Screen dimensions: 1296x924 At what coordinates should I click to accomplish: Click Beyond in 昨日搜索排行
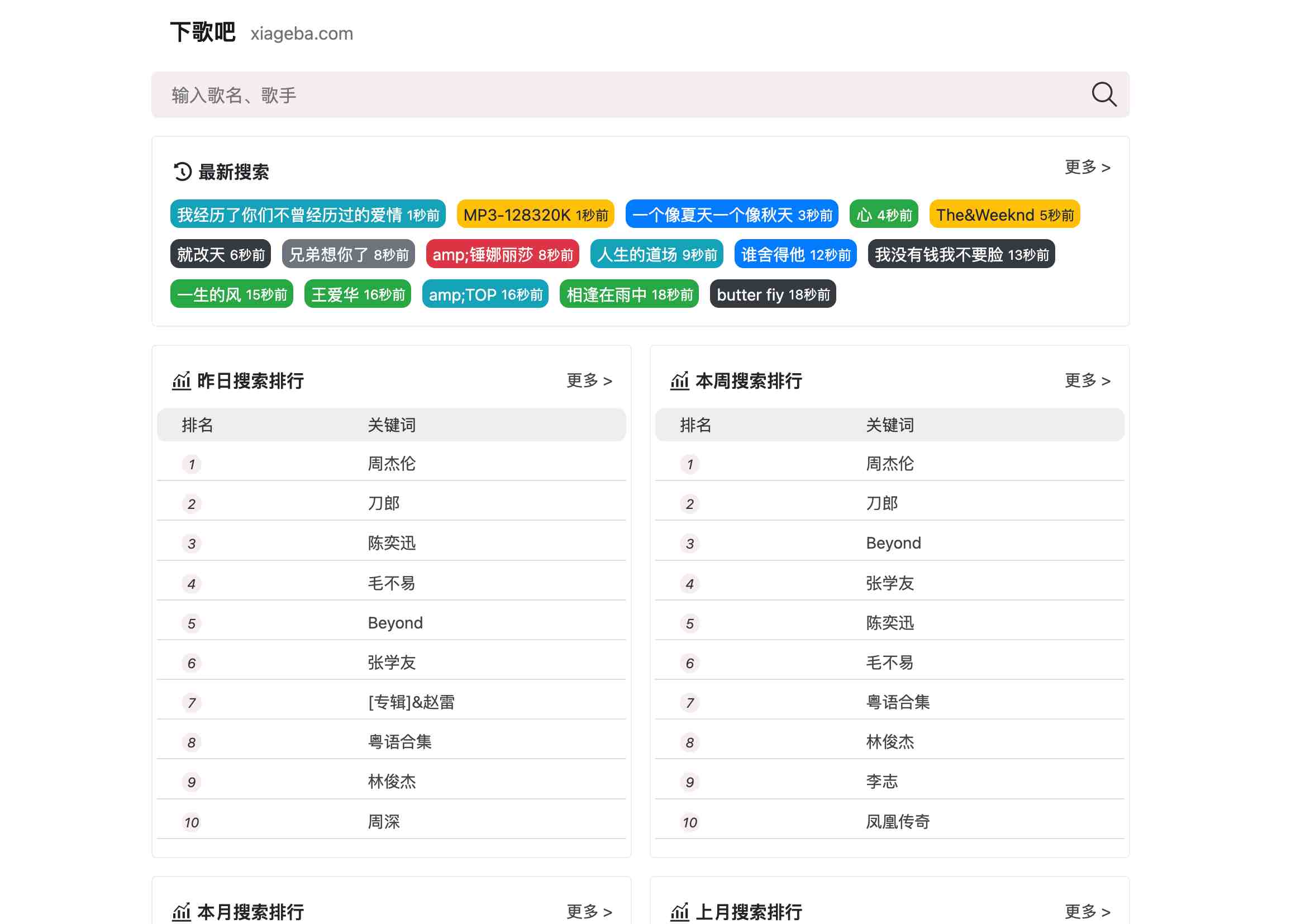pyautogui.click(x=395, y=622)
